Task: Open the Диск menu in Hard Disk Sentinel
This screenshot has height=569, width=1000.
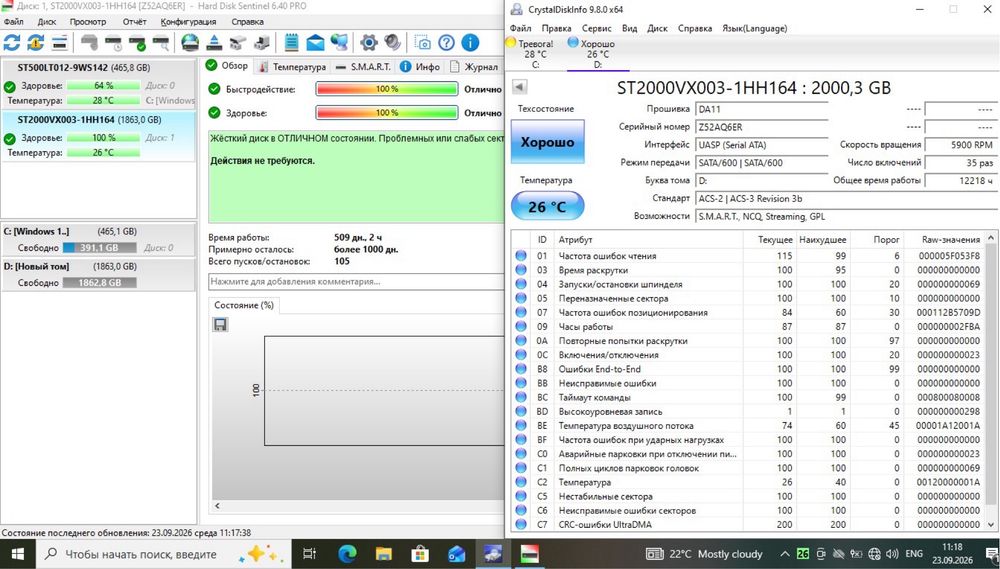Action: (x=47, y=22)
